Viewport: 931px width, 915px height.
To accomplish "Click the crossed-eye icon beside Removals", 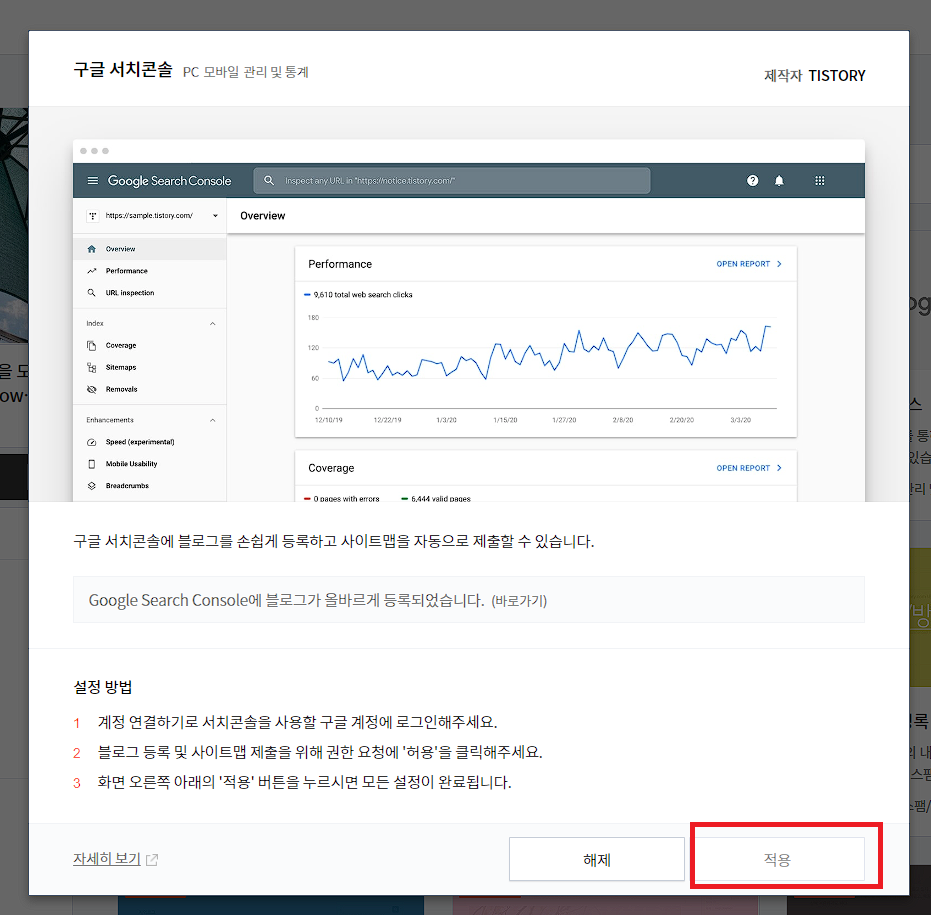I will click(x=91, y=390).
